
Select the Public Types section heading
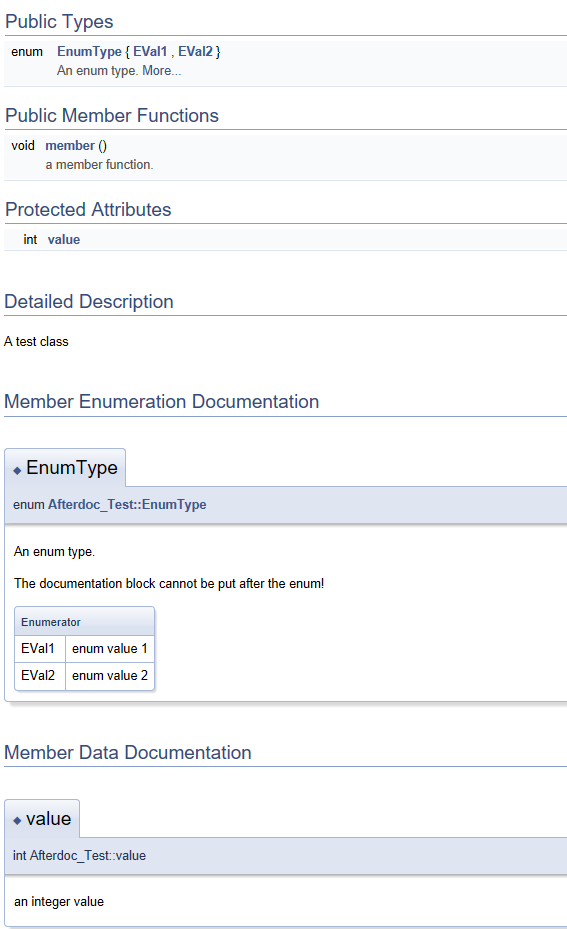59,21
